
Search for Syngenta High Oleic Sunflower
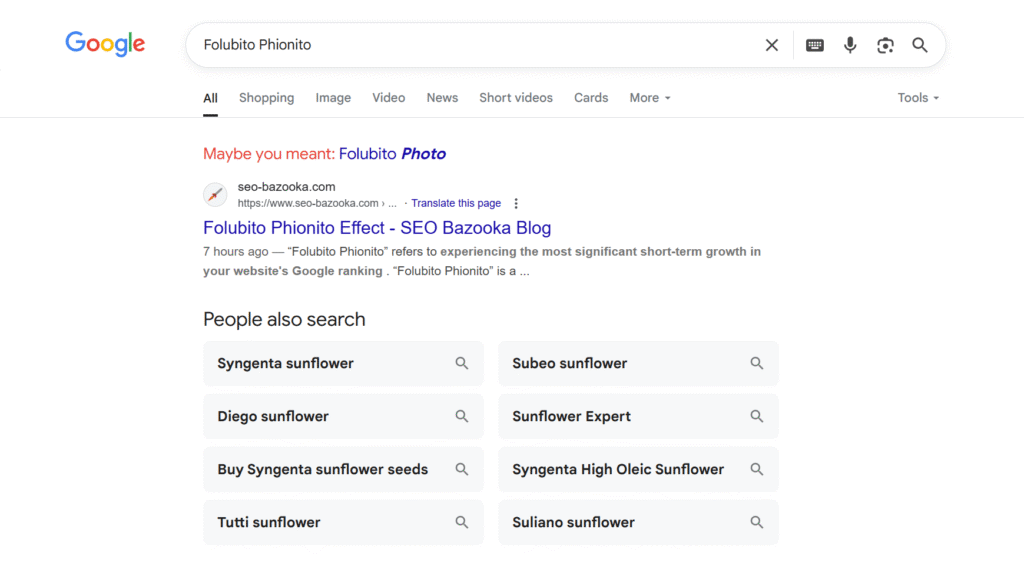pyautogui.click(x=638, y=469)
